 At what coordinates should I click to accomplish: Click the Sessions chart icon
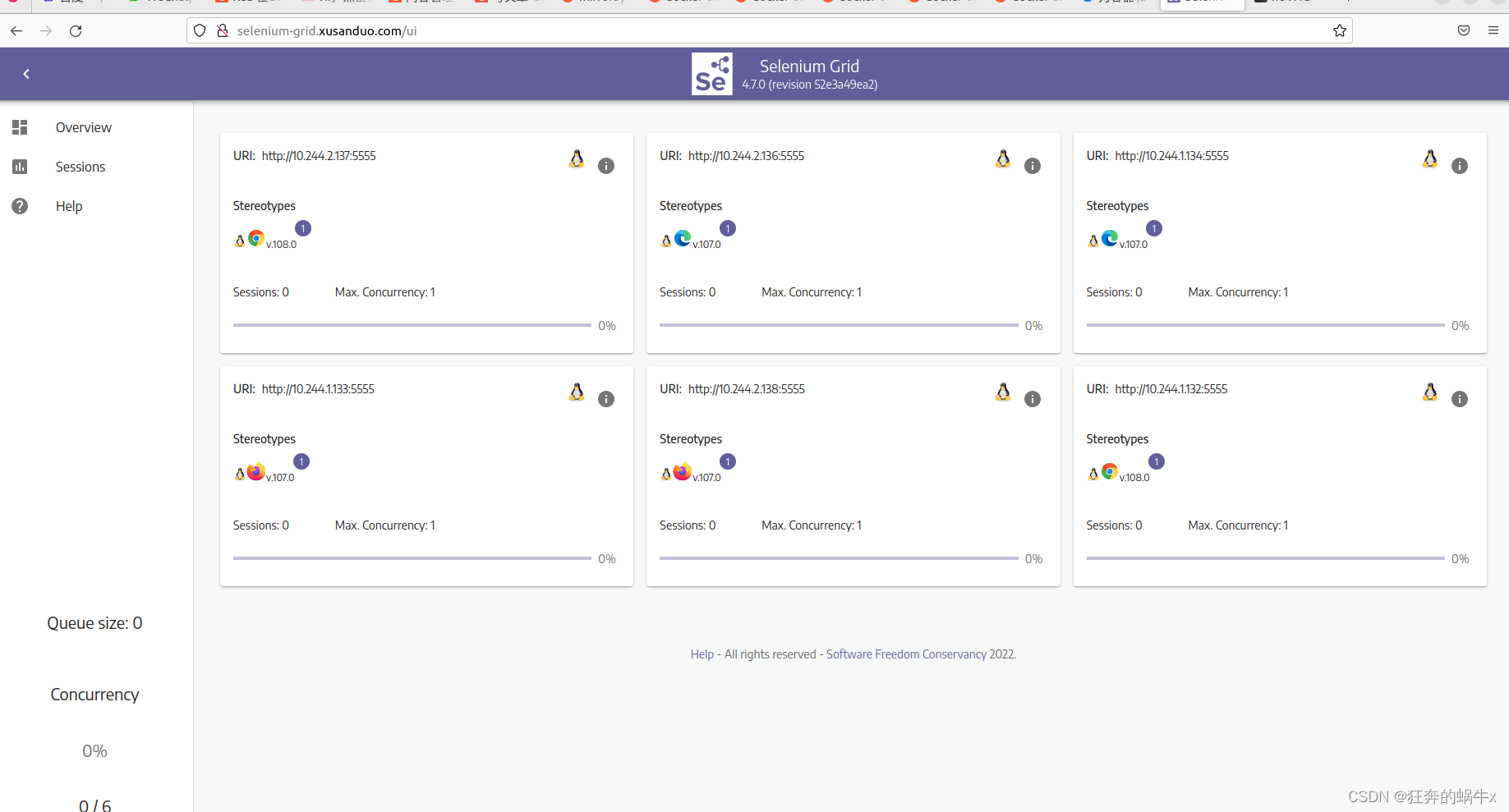coord(20,167)
